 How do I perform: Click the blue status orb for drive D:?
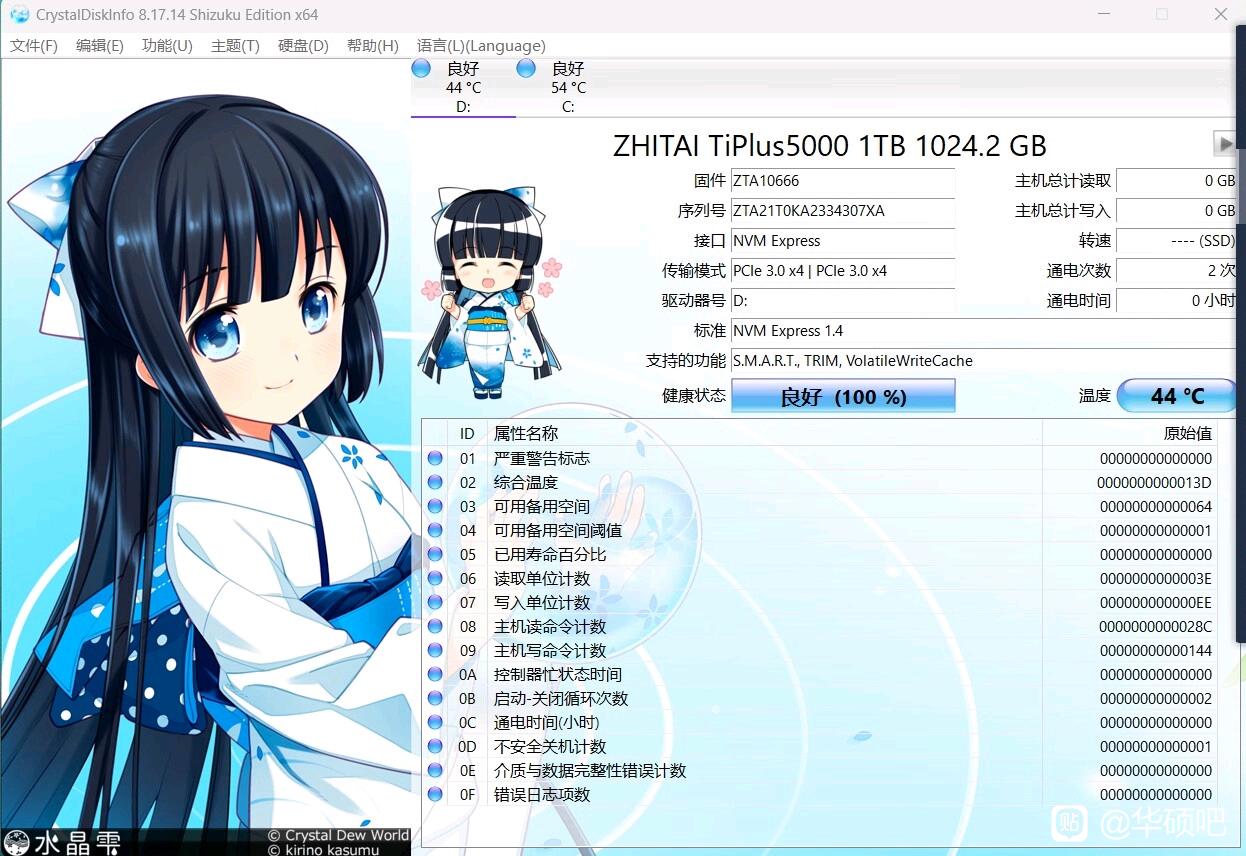point(421,68)
